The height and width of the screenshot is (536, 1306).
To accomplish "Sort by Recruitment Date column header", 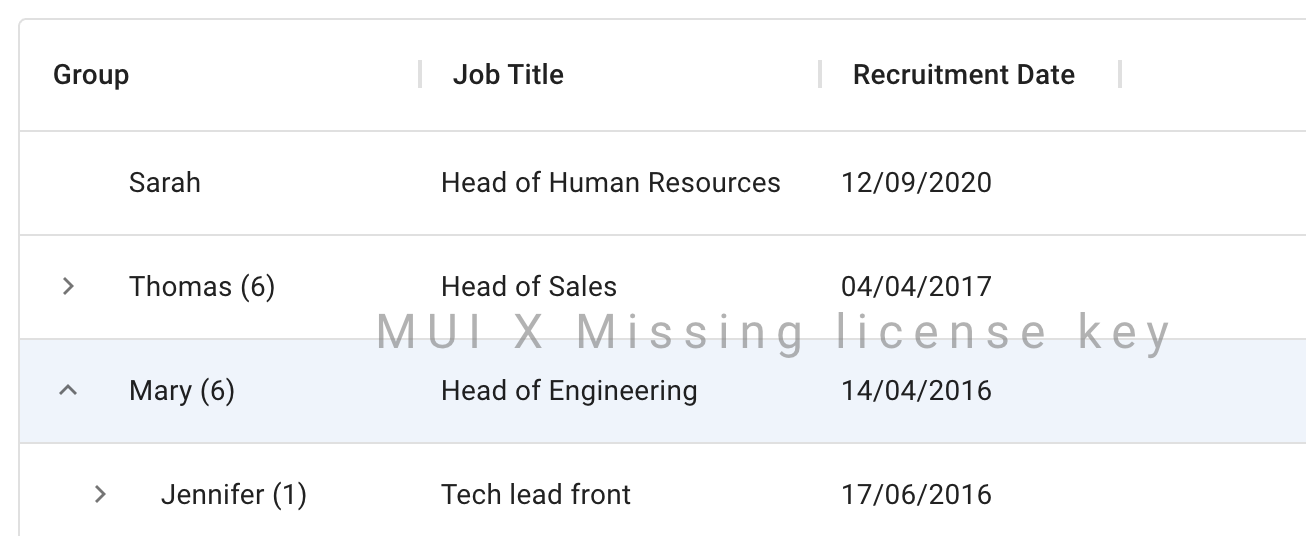I will tap(963, 75).
